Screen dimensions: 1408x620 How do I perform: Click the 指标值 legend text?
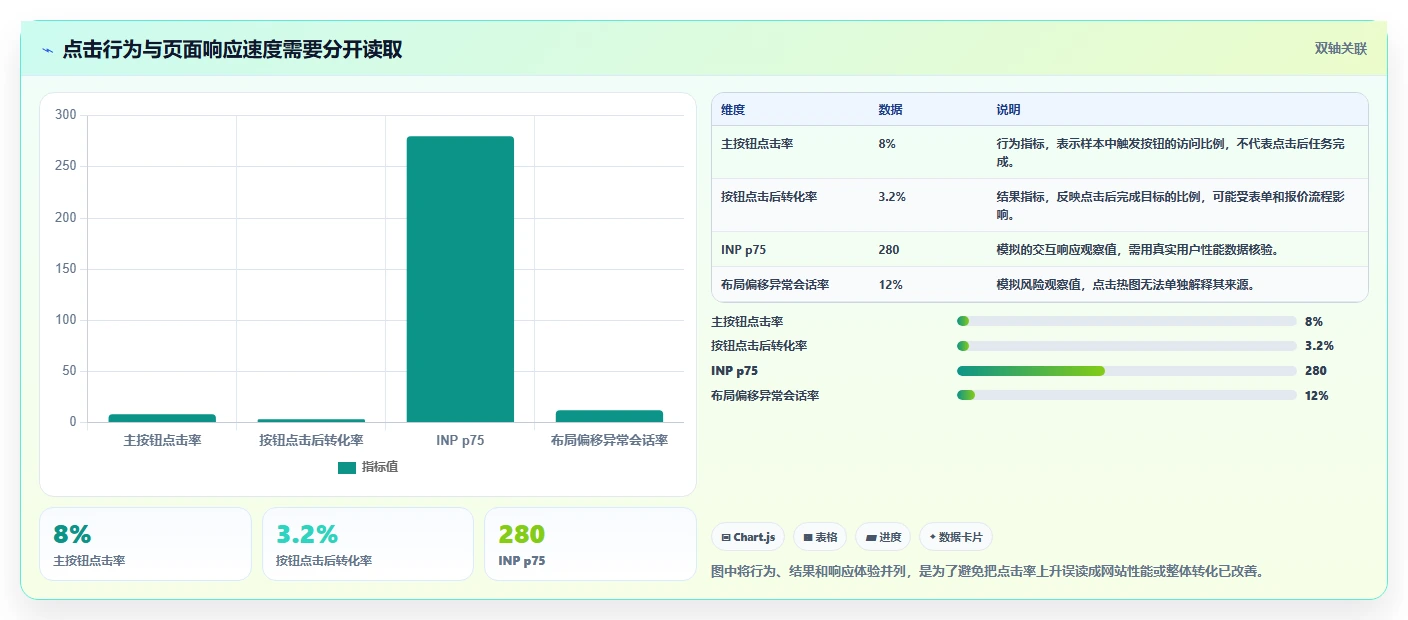(380, 467)
